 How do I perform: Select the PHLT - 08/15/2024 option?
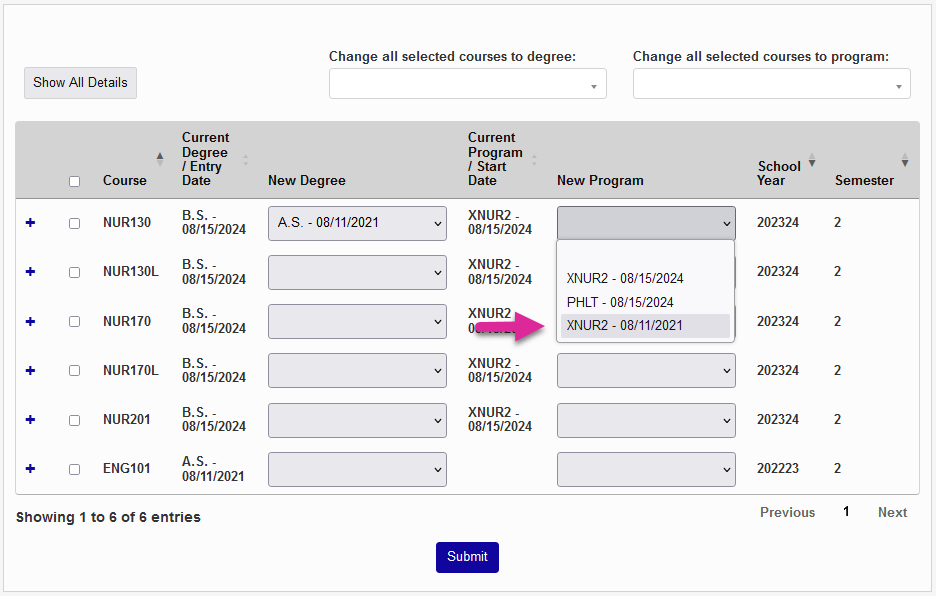pyautogui.click(x=645, y=302)
